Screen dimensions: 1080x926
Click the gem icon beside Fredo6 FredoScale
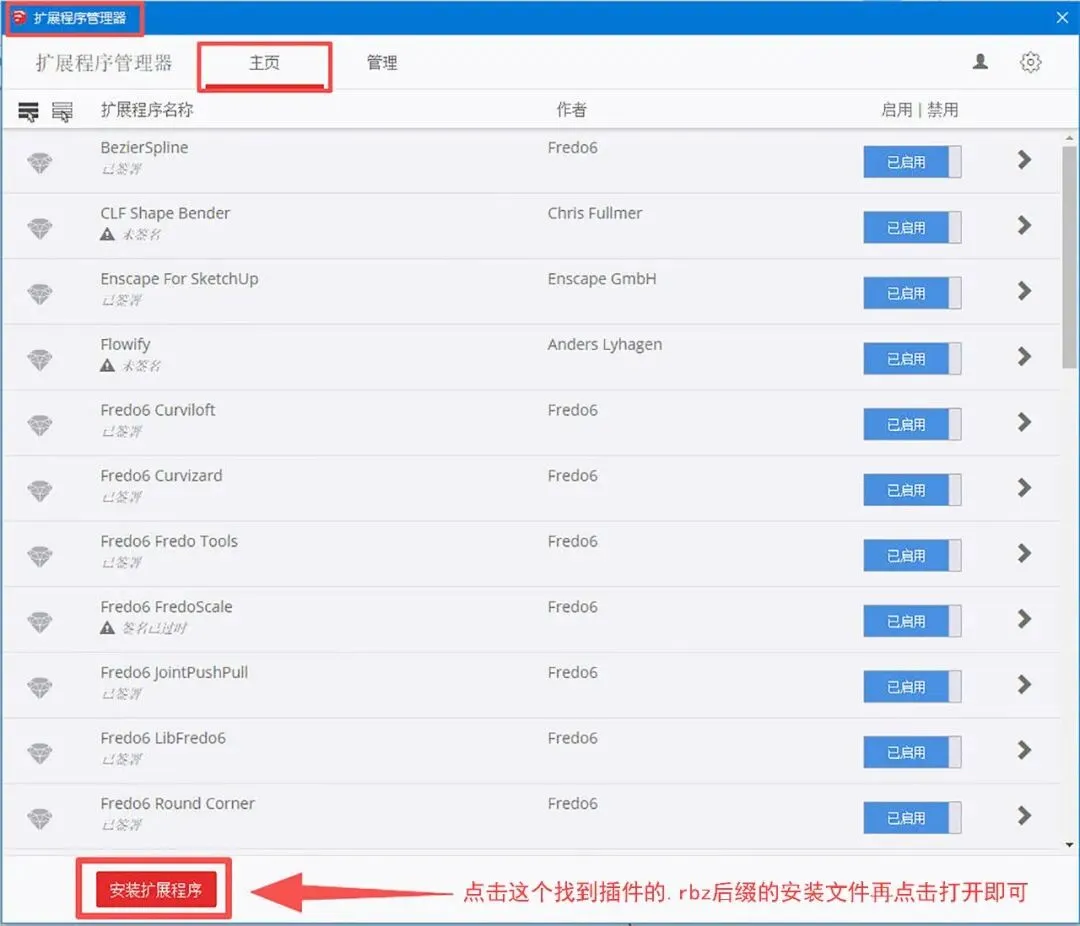(x=40, y=621)
